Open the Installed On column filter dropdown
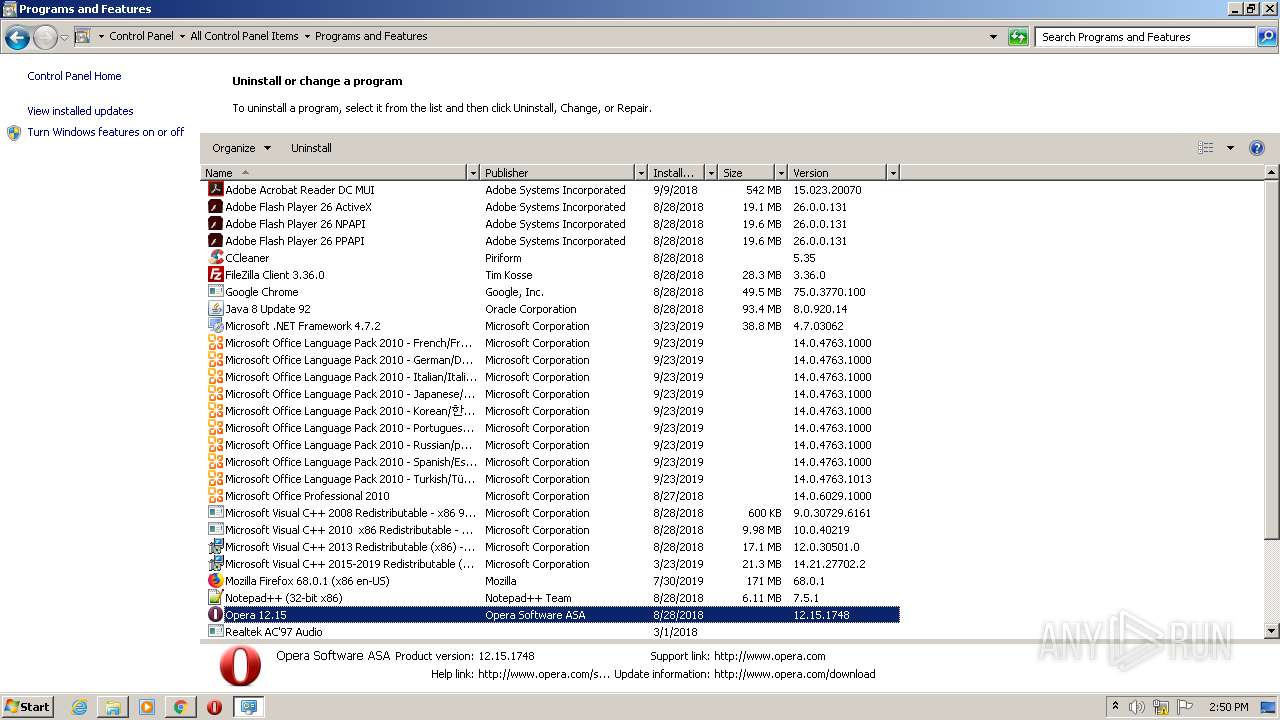The image size is (1280, 720). point(711,173)
